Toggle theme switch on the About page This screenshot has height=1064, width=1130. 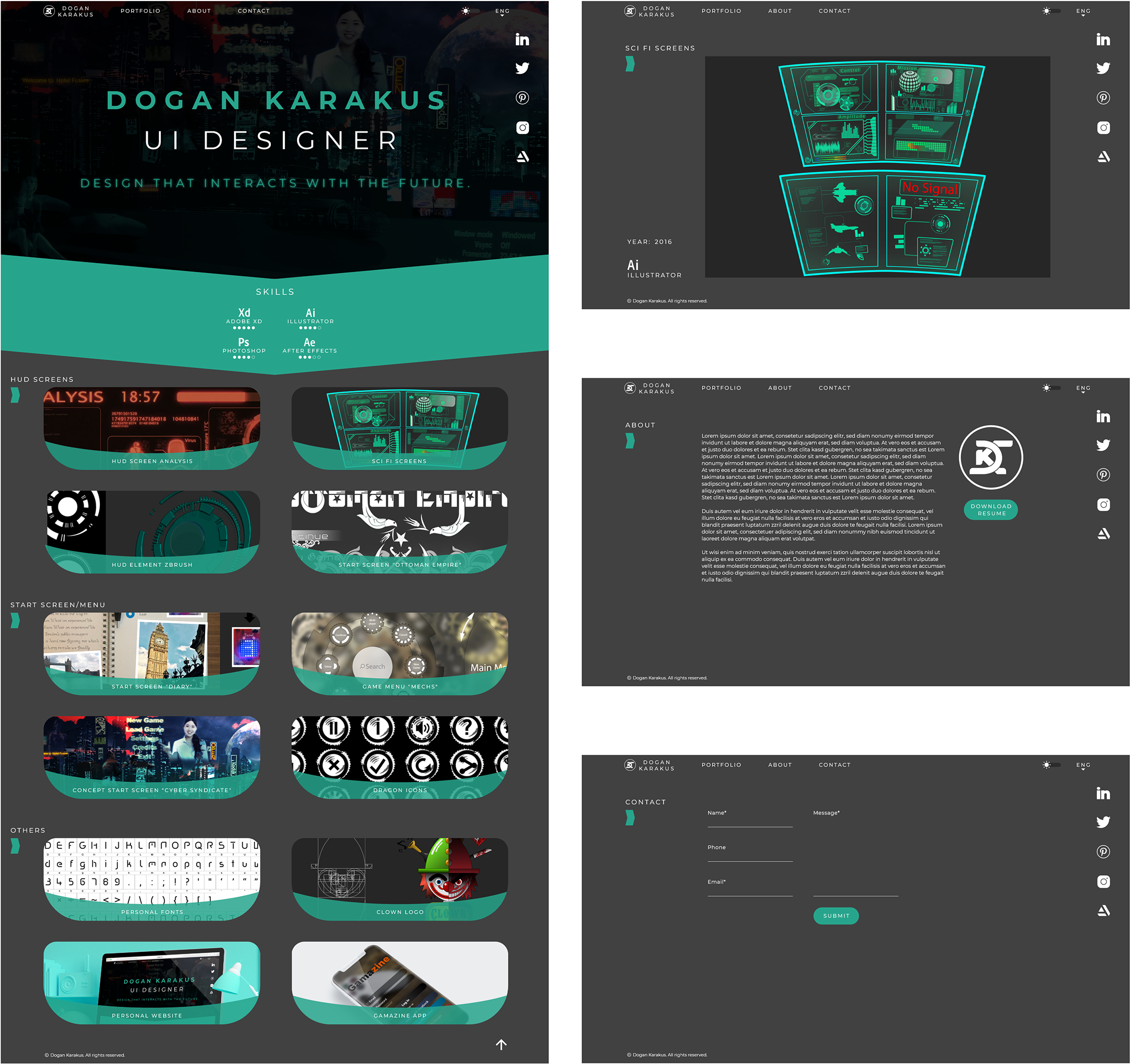(1051, 388)
